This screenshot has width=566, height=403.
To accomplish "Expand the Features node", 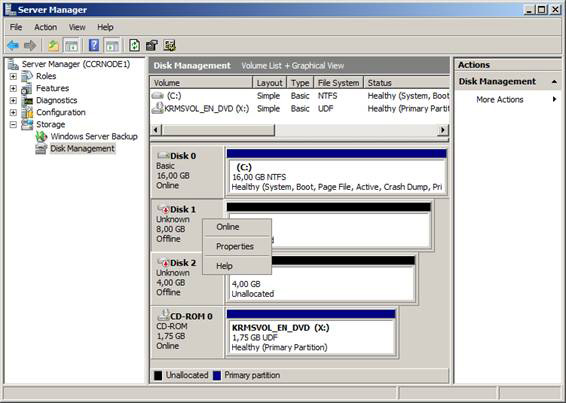I will pos(13,88).
